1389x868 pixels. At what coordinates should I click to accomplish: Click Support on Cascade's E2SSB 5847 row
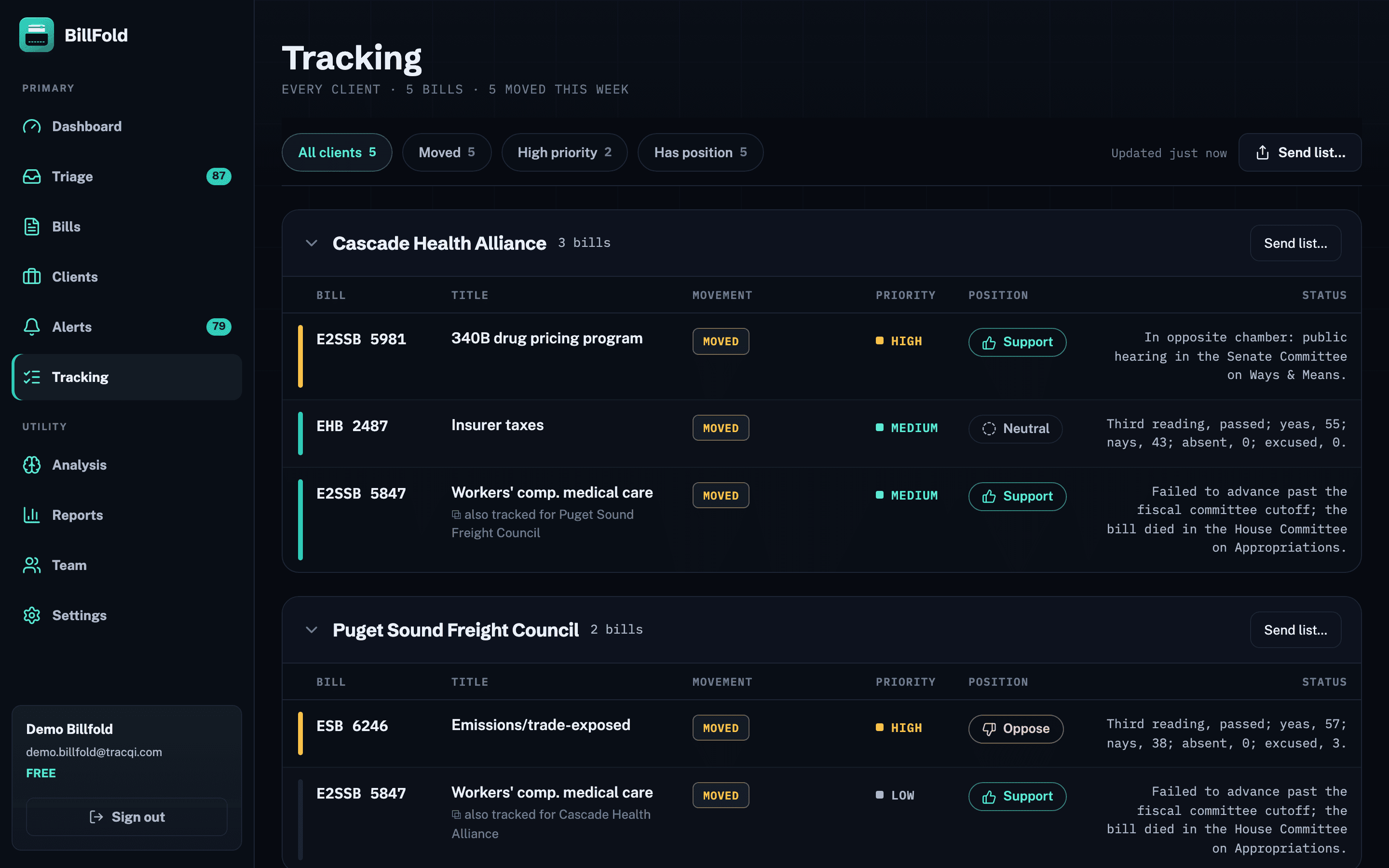point(1017,496)
